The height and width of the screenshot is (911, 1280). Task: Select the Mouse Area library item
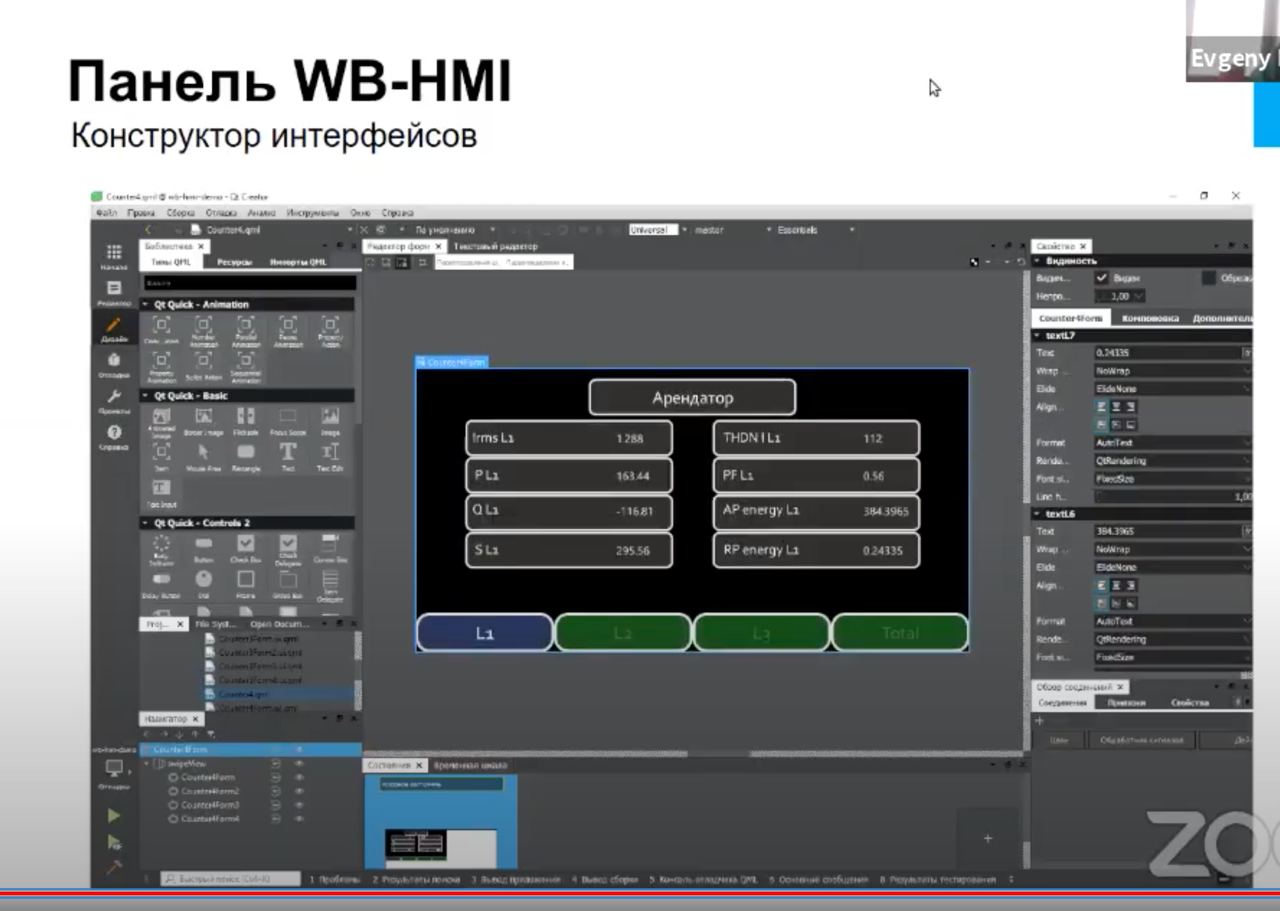pos(203,457)
